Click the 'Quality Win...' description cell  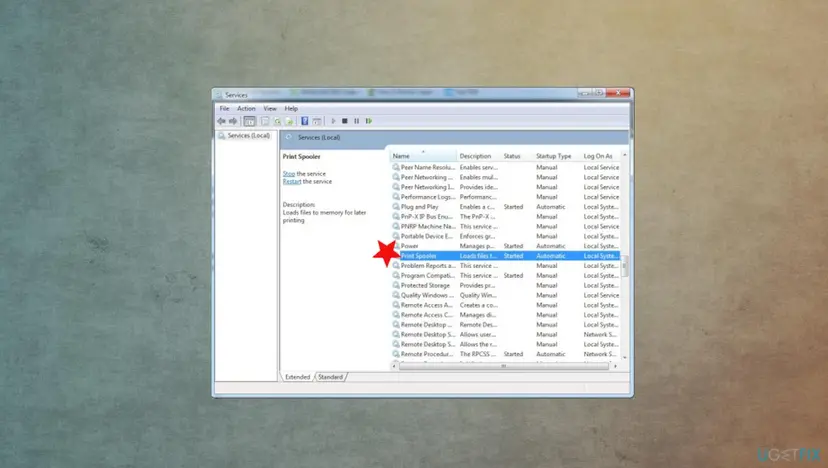[x=477, y=295]
